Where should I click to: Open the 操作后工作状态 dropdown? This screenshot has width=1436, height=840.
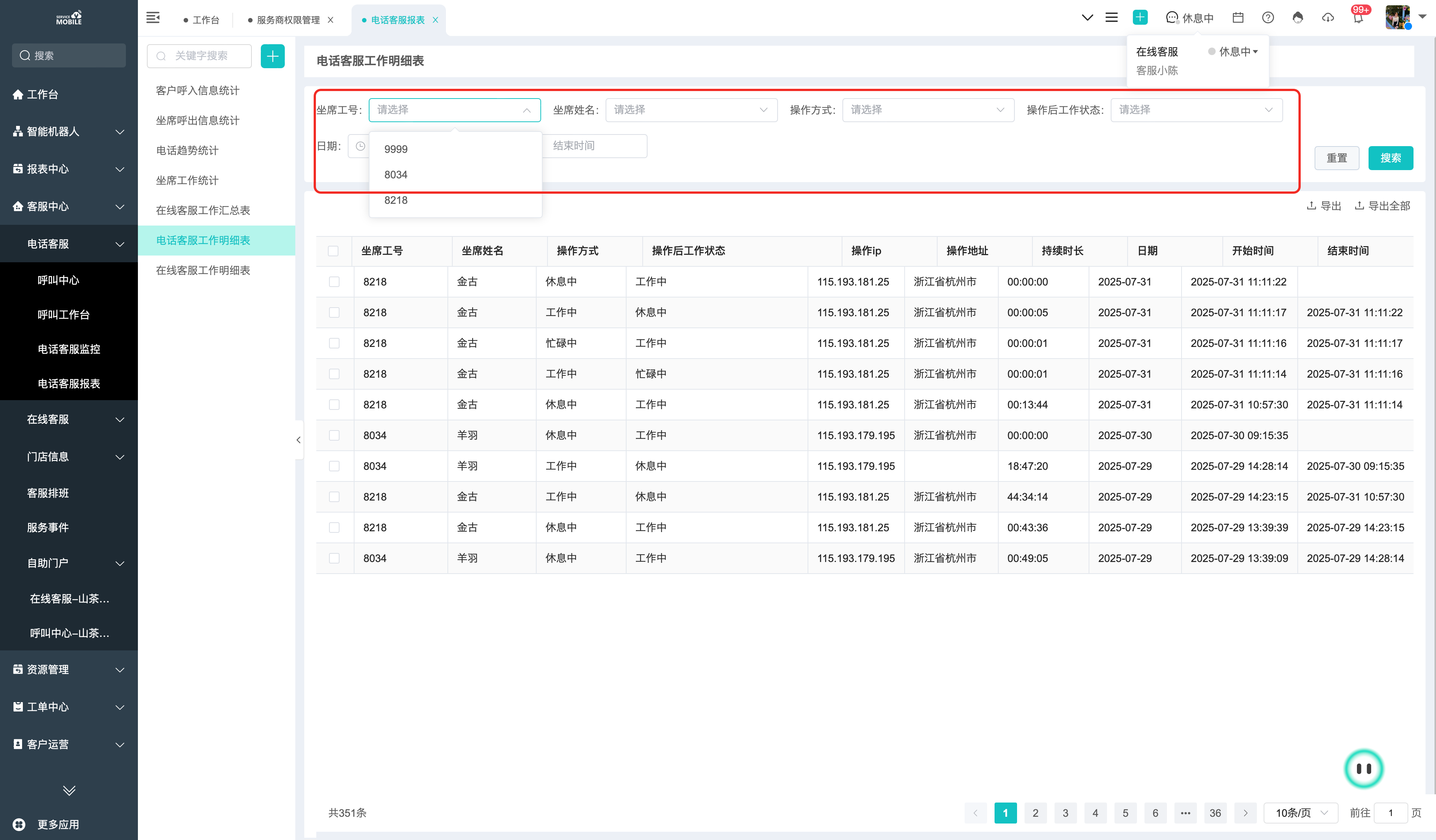click(1196, 110)
